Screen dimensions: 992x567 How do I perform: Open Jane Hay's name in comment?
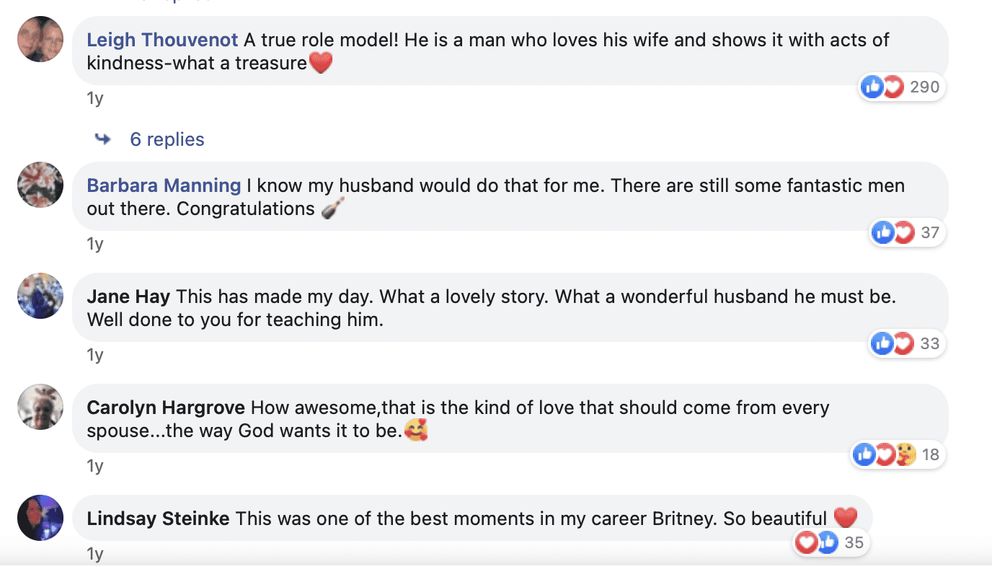click(128, 296)
